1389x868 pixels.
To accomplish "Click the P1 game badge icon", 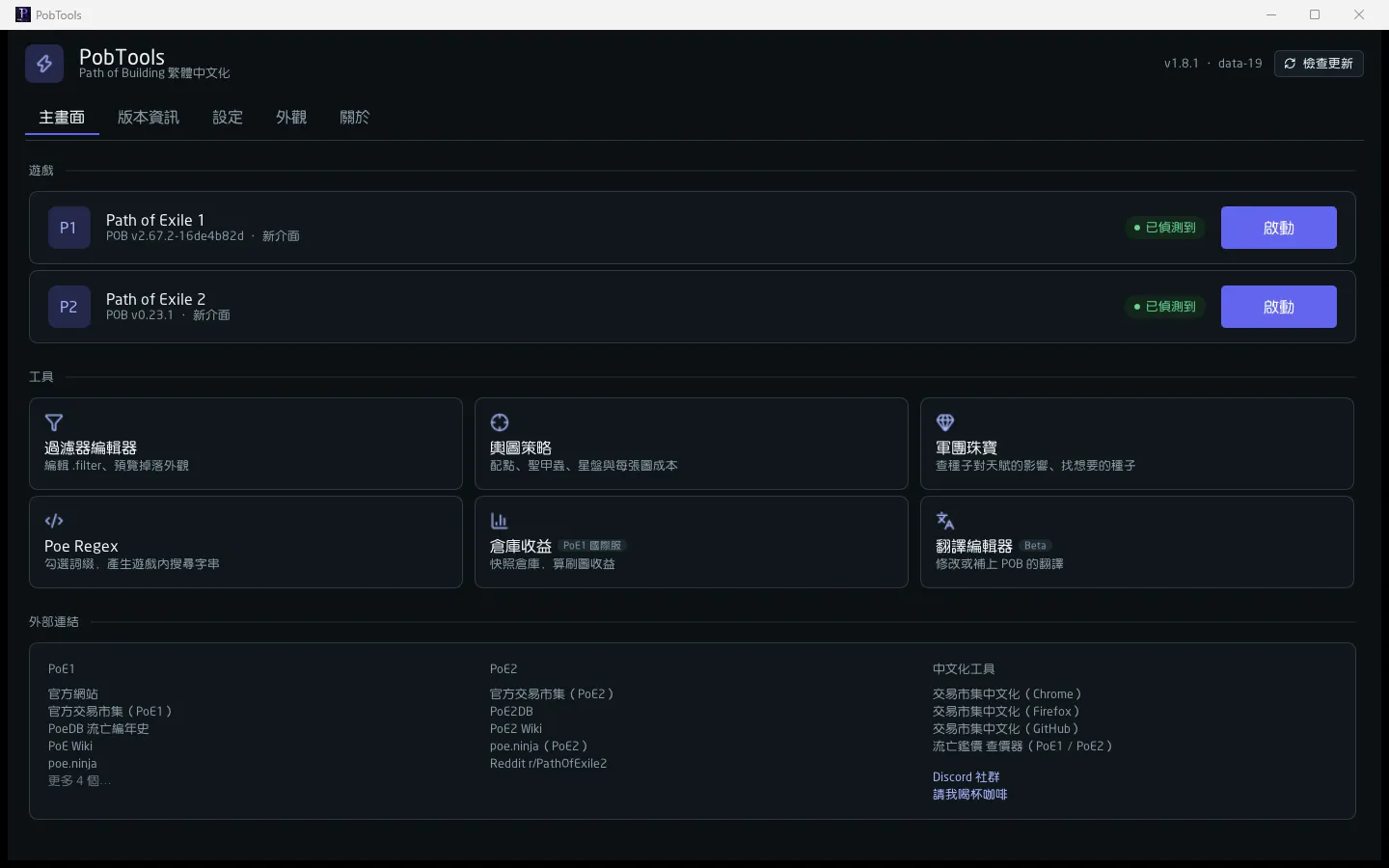I will pyautogui.click(x=68, y=228).
